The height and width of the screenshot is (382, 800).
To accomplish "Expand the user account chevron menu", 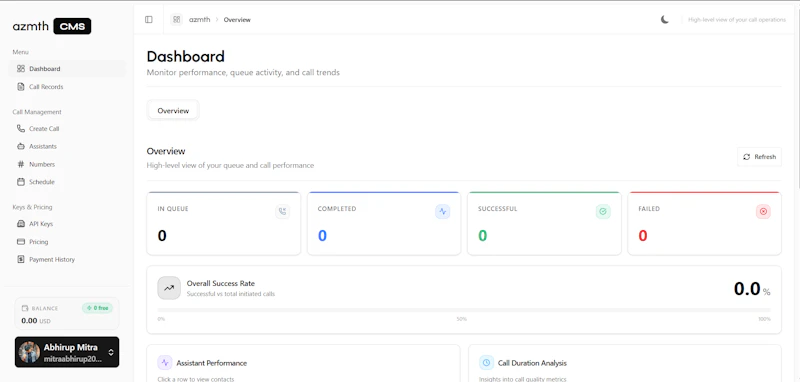I will (x=111, y=352).
